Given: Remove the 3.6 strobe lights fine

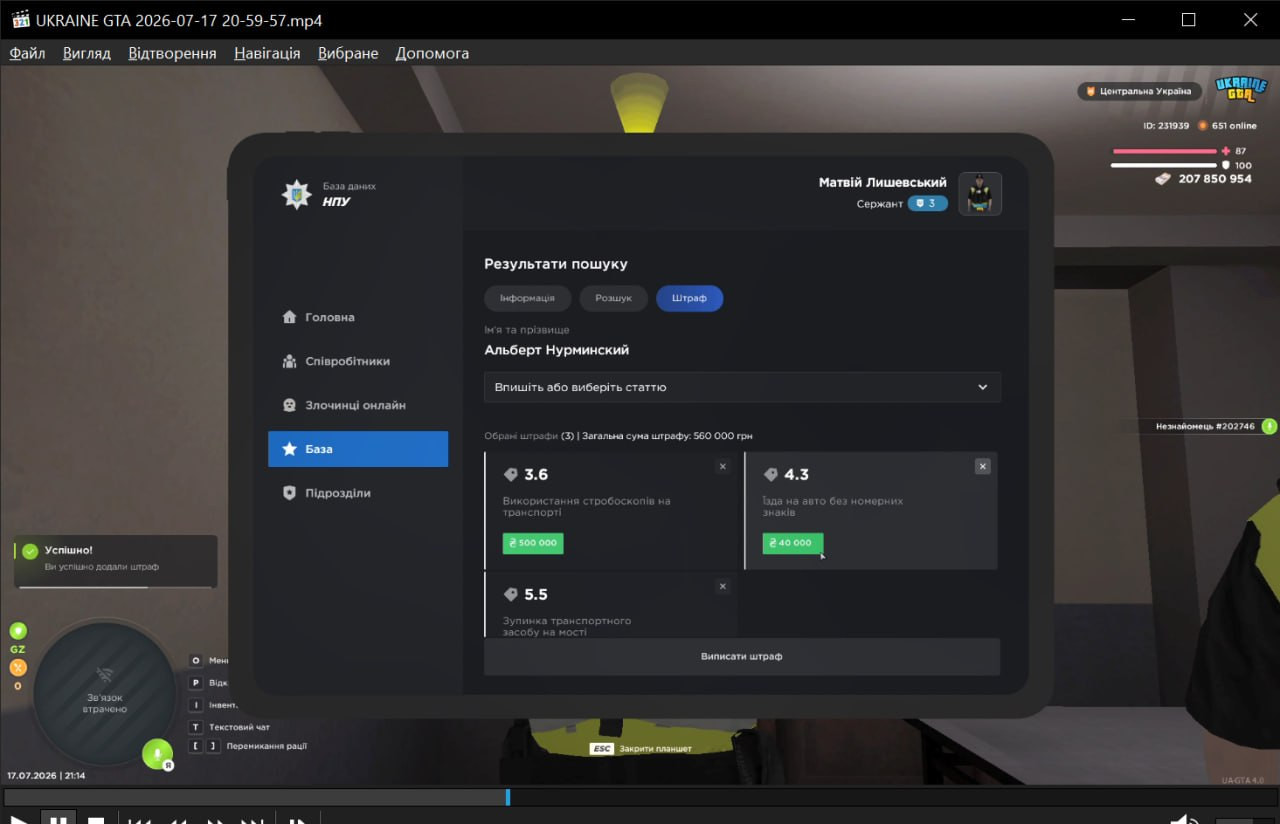Looking at the screenshot, I should coord(723,466).
